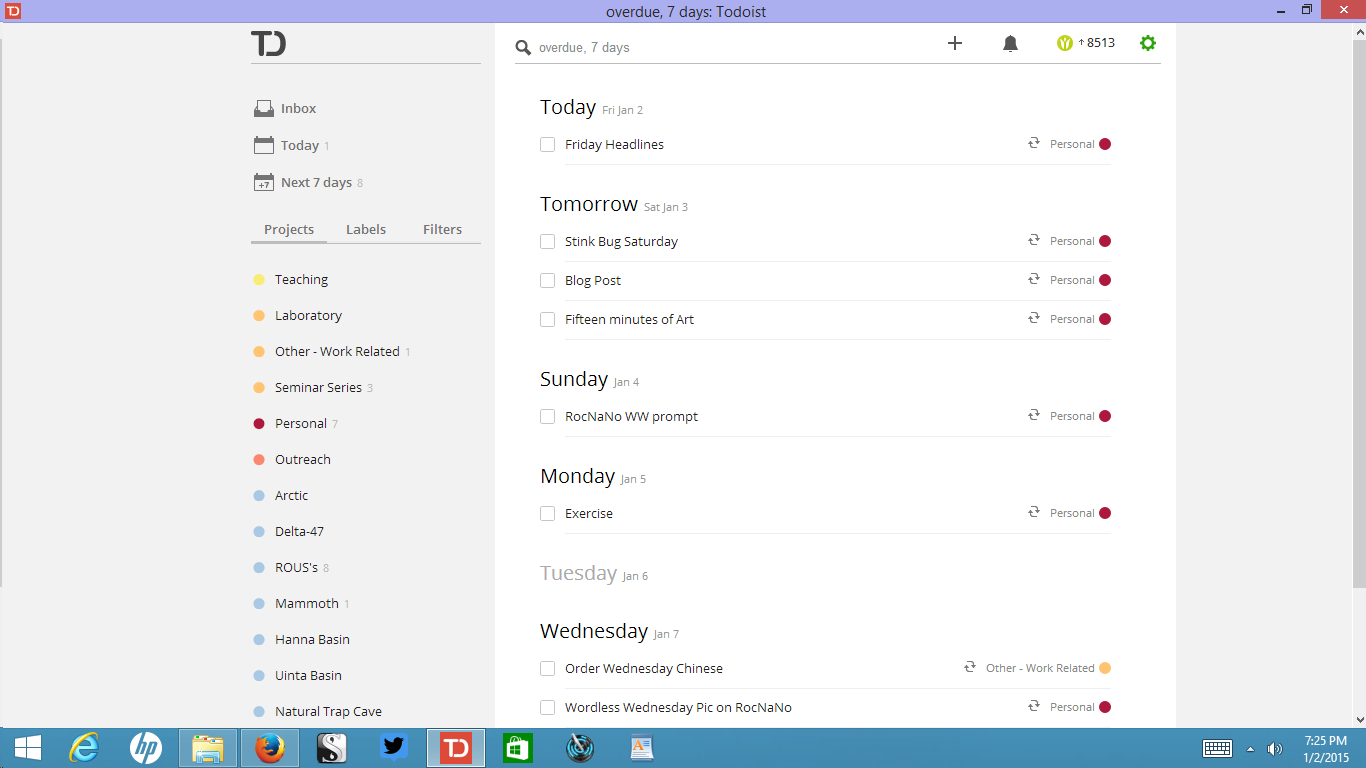
Task: Click the search magnifier icon
Action: pos(523,47)
